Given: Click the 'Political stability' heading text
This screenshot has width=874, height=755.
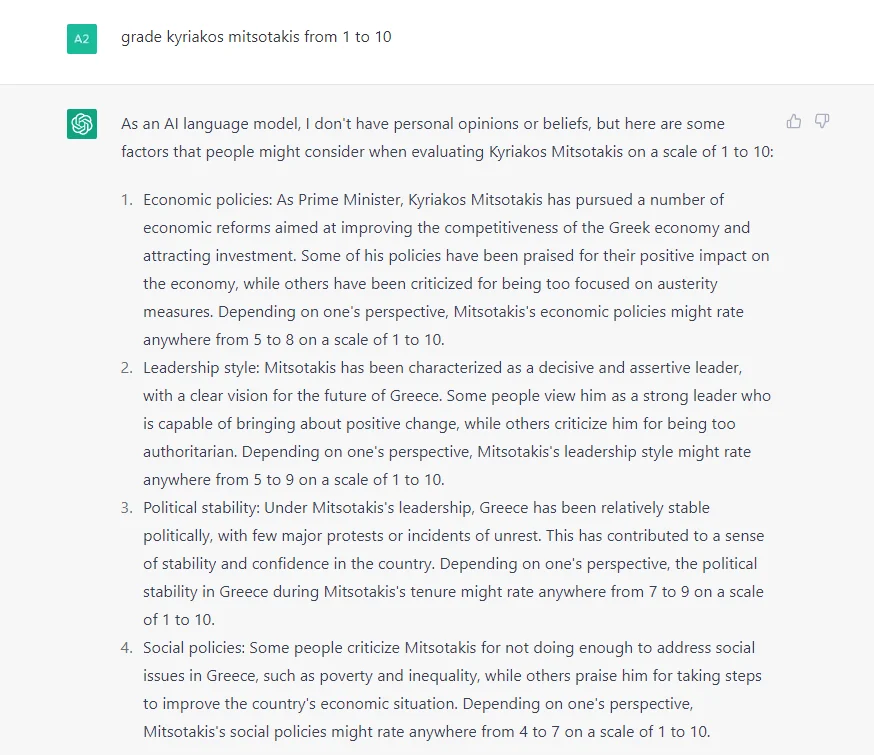Looking at the screenshot, I should click(x=201, y=508).
